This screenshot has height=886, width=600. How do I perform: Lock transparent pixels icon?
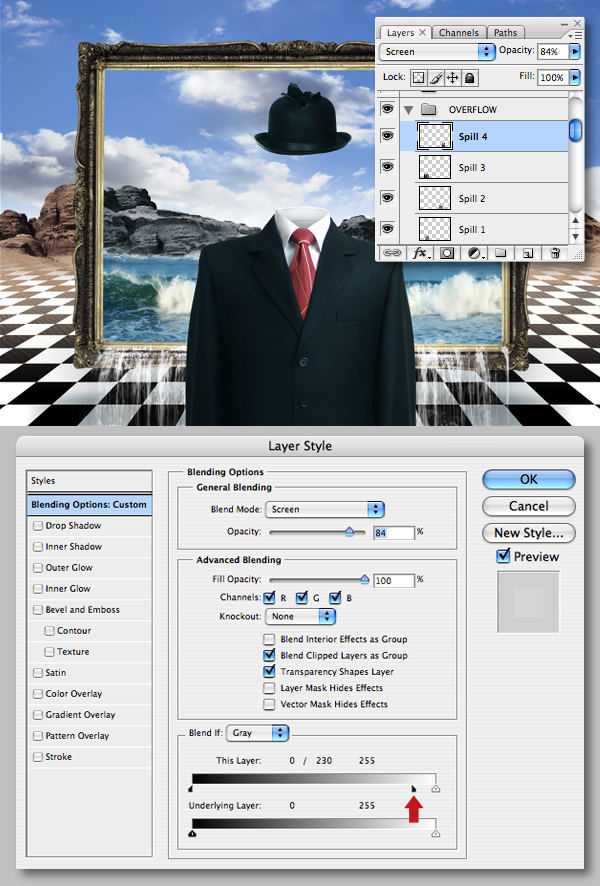click(x=418, y=77)
